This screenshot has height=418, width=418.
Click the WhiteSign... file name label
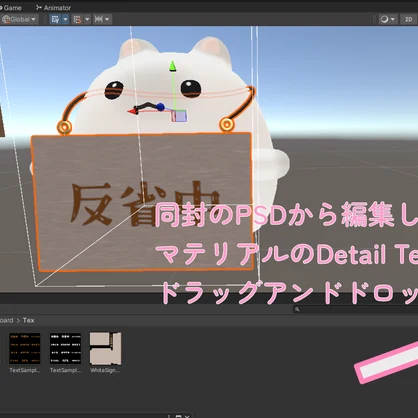105,370
